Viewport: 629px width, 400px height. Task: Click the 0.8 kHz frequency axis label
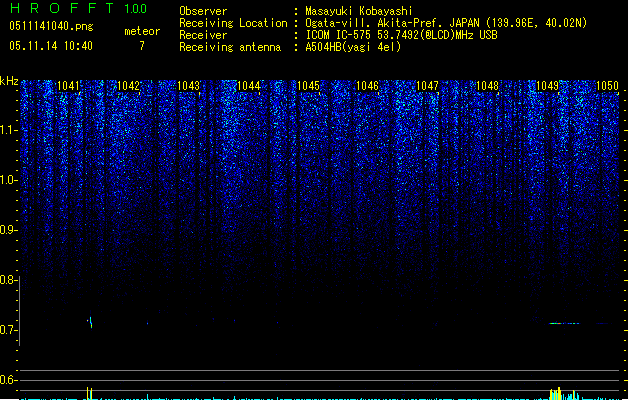9,280
